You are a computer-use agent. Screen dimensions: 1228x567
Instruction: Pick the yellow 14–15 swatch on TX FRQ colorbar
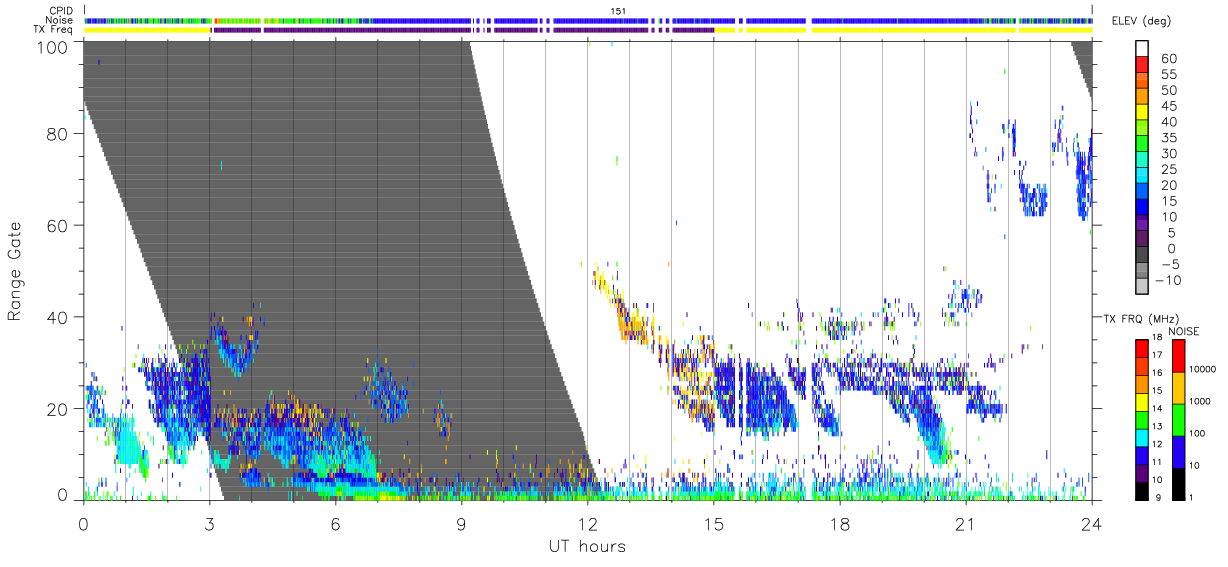[1143, 401]
